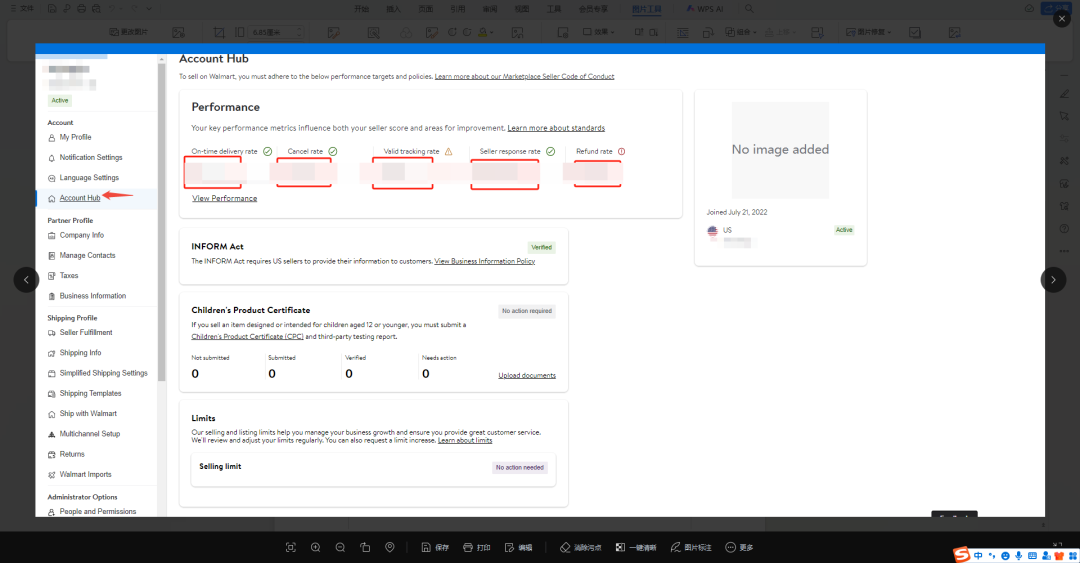This screenshot has height=563, width=1080.
Task: Open Multichannel Setup in sidebar
Action: tap(90, 433)
